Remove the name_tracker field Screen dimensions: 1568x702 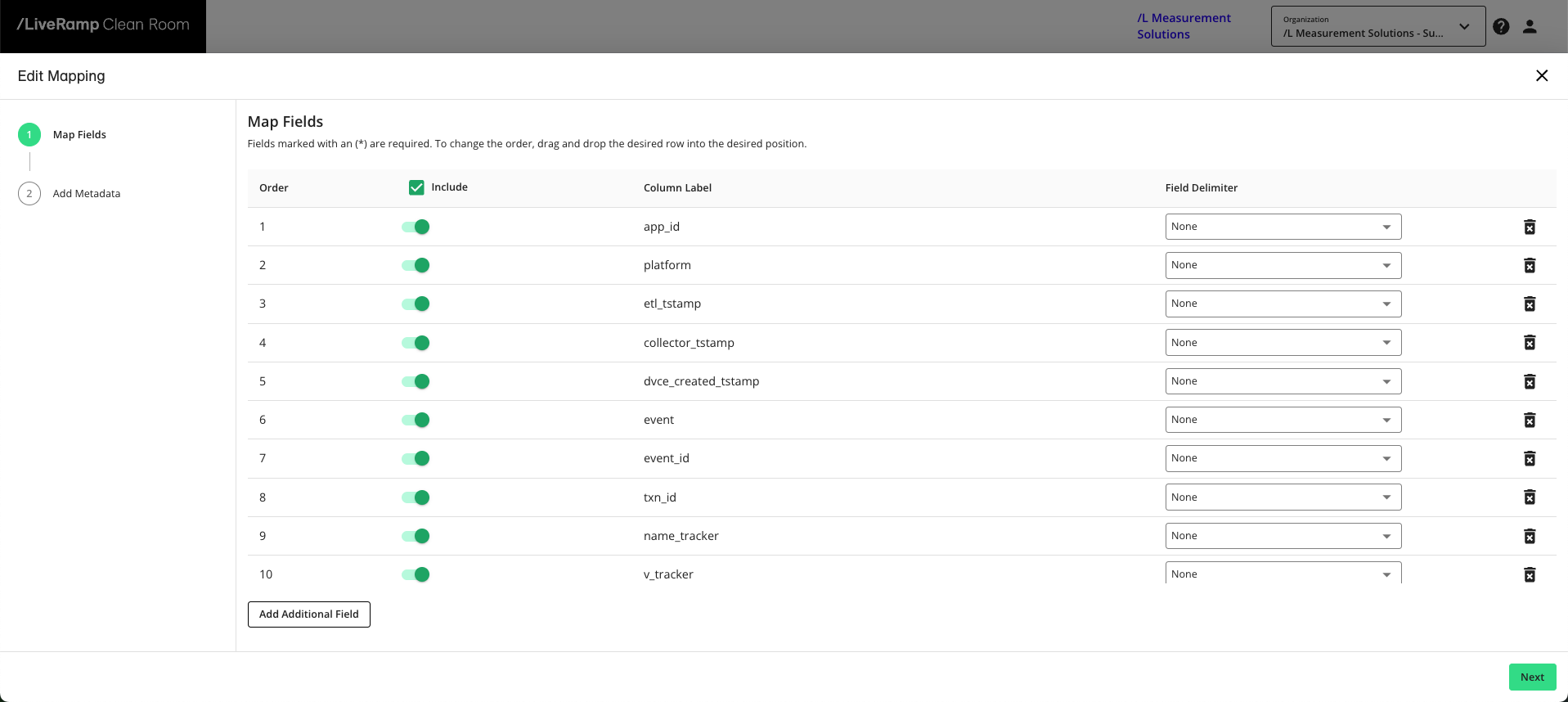click(x=1529, y=536)
